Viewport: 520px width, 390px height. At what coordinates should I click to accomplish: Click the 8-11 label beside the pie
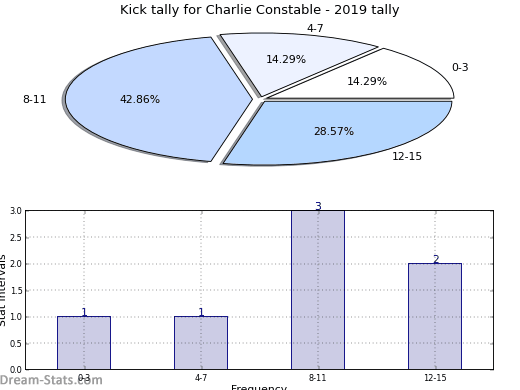tap(34, 99)
